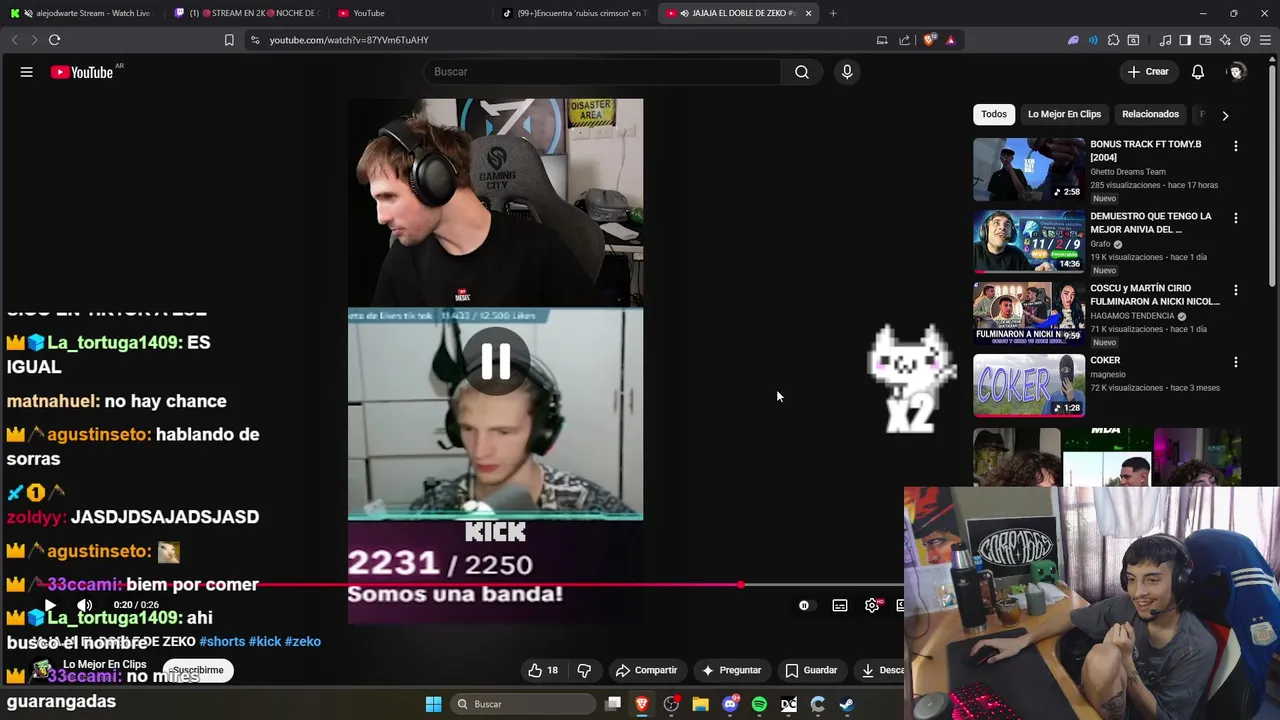Open the Brave VPN shield icon

(x=1245, y=40)
